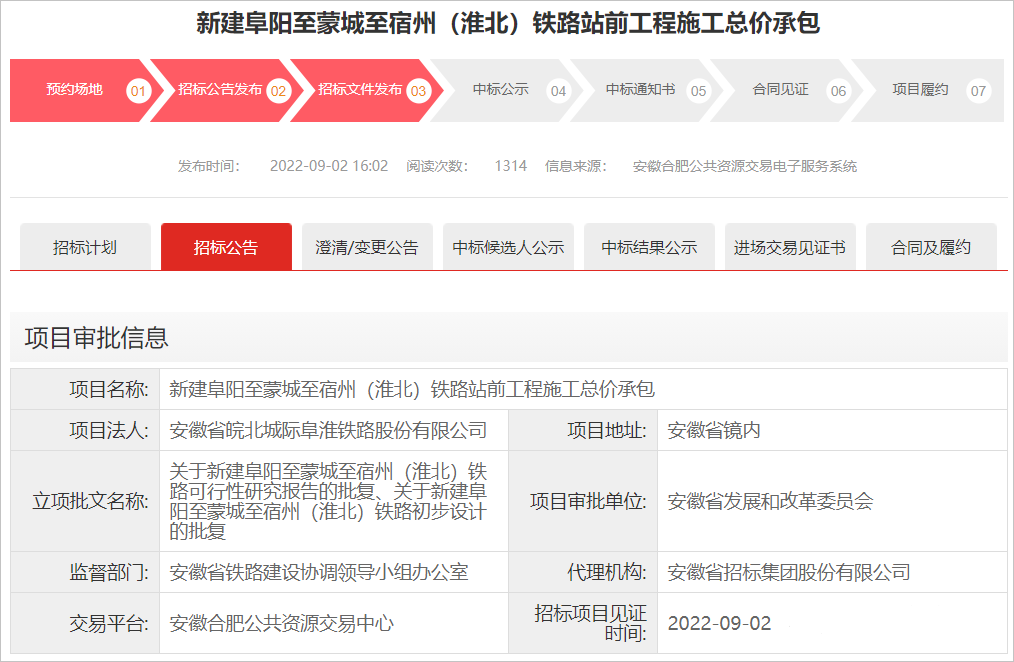Click the 02 circle badge on 招标公告发布

pyautogui.click(x=278, y=91)
